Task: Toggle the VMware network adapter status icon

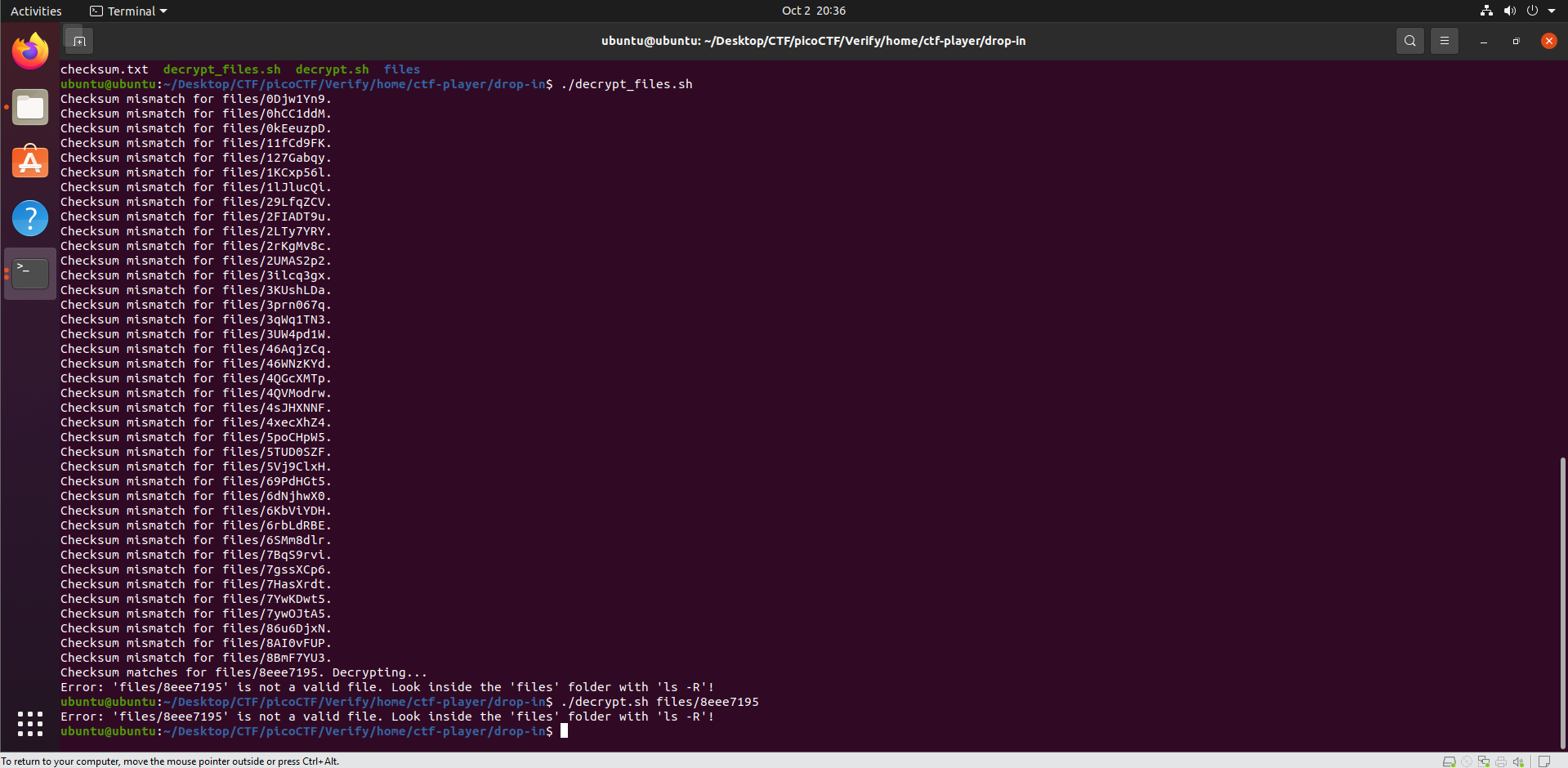Action: (1484, 761)
